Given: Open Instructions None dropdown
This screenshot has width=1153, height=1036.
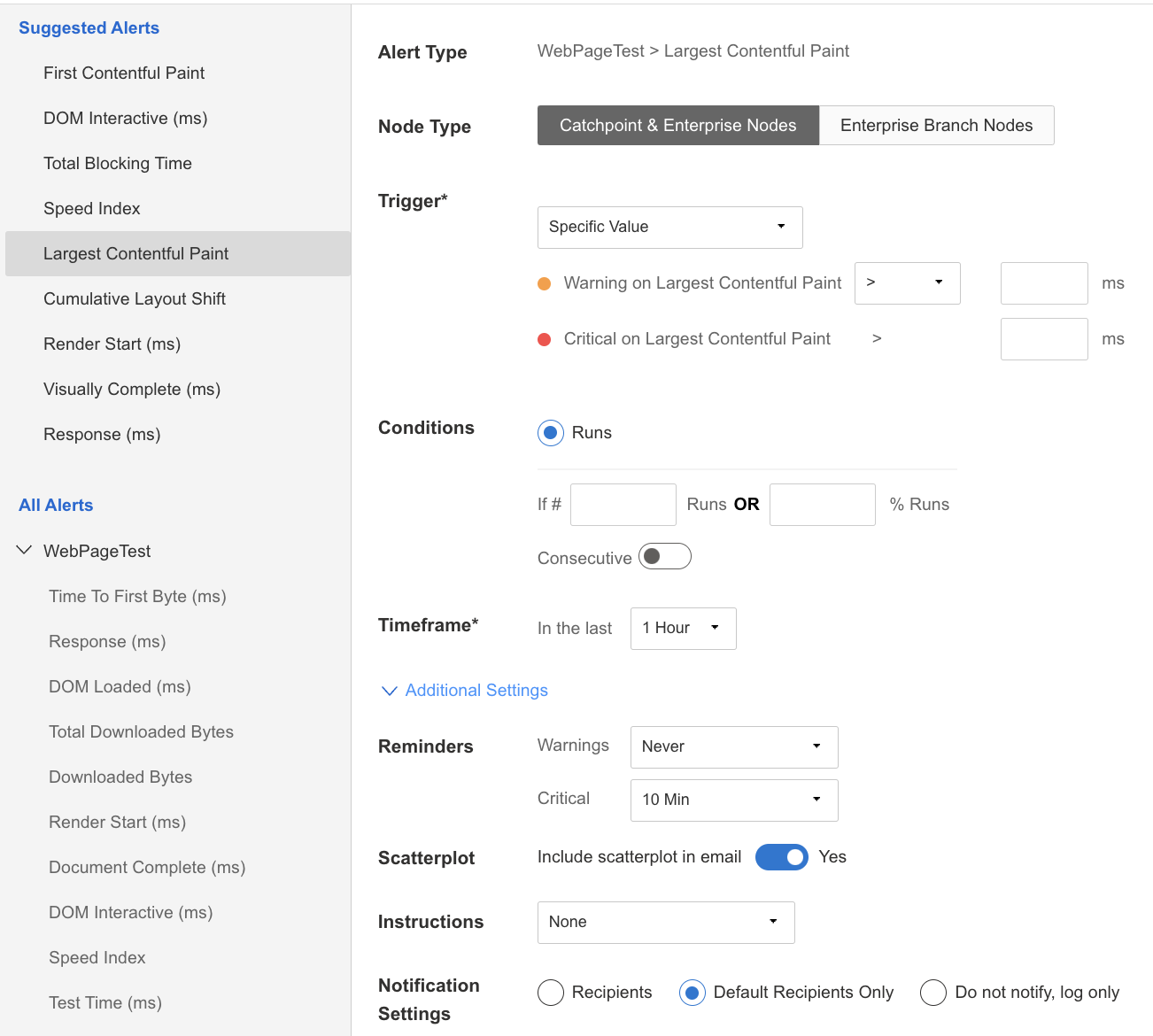Looking at the screenshot, I should [666, 923].
